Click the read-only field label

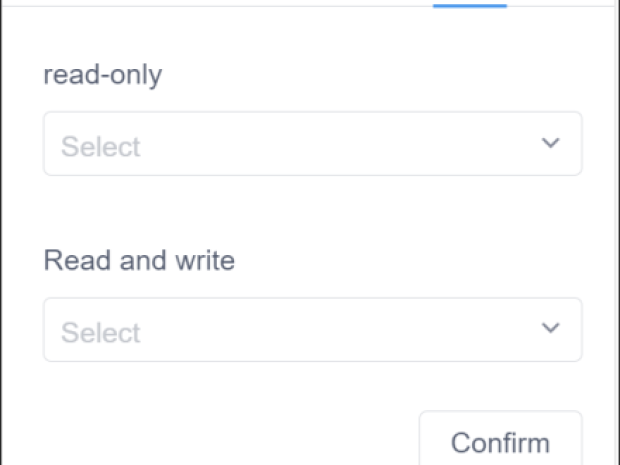point(102,76)
